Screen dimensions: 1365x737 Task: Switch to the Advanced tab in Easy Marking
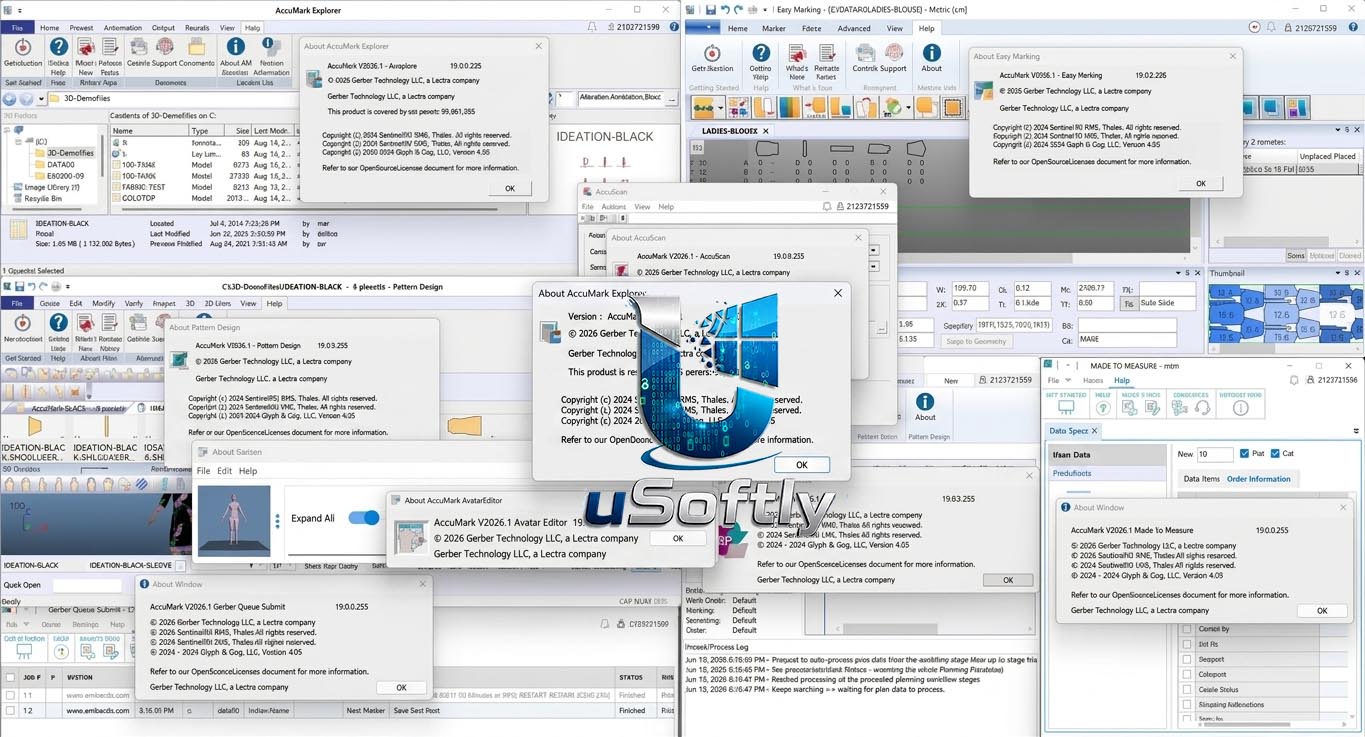coord(853,28)
